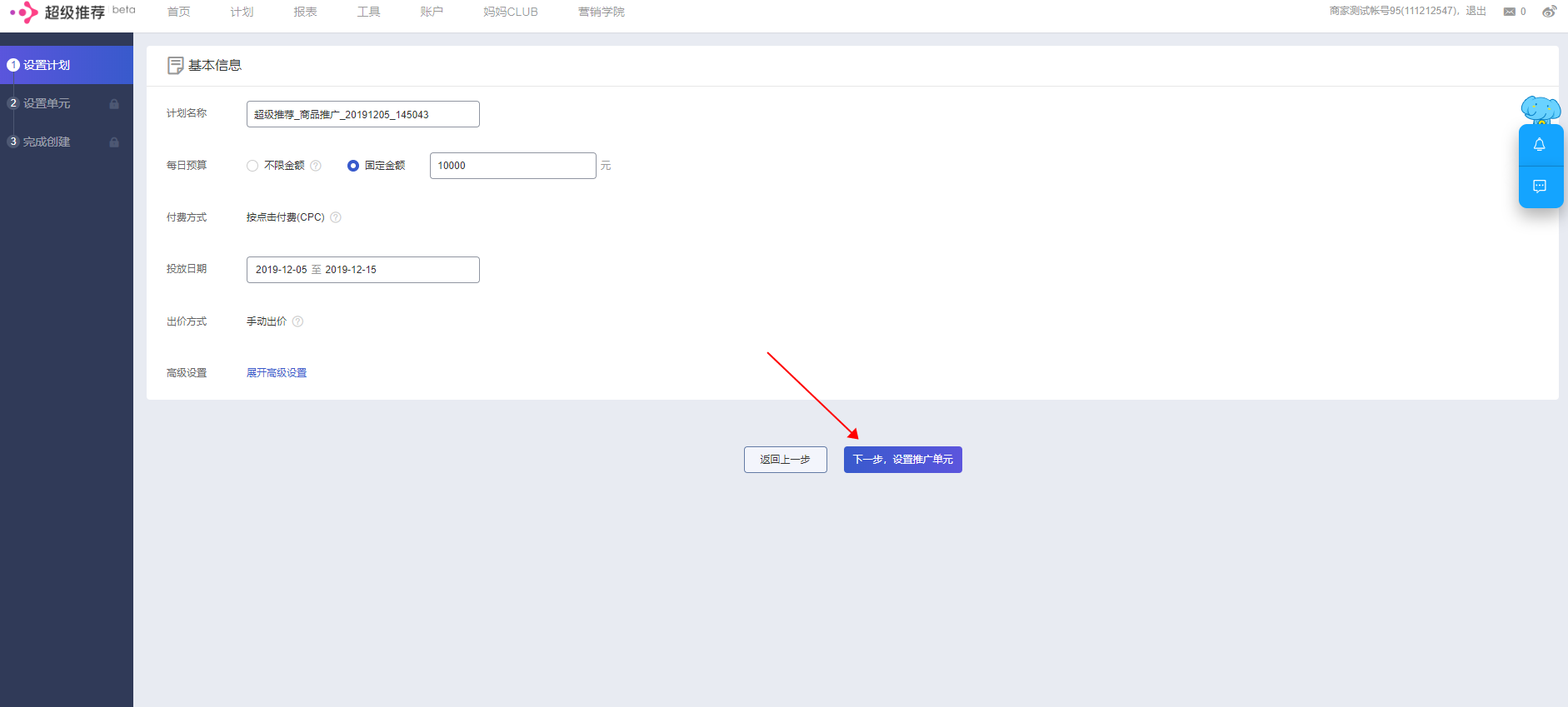Click the 计划名称 input field
Viewport: 1568px width, 707px height.
[x=362, y=114]
